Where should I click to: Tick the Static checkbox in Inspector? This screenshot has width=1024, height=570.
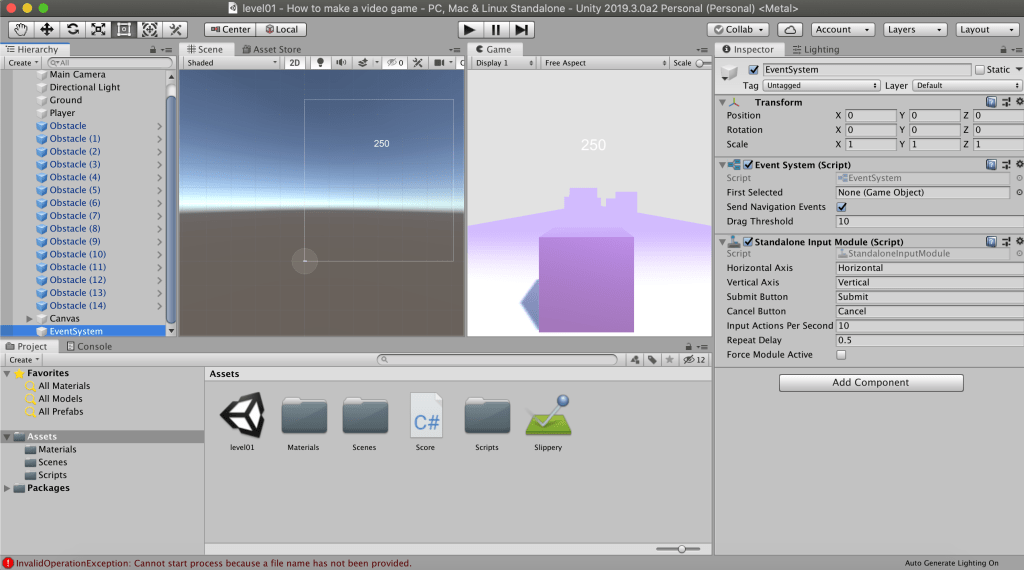pyautogui.click(x=980, y=70)
